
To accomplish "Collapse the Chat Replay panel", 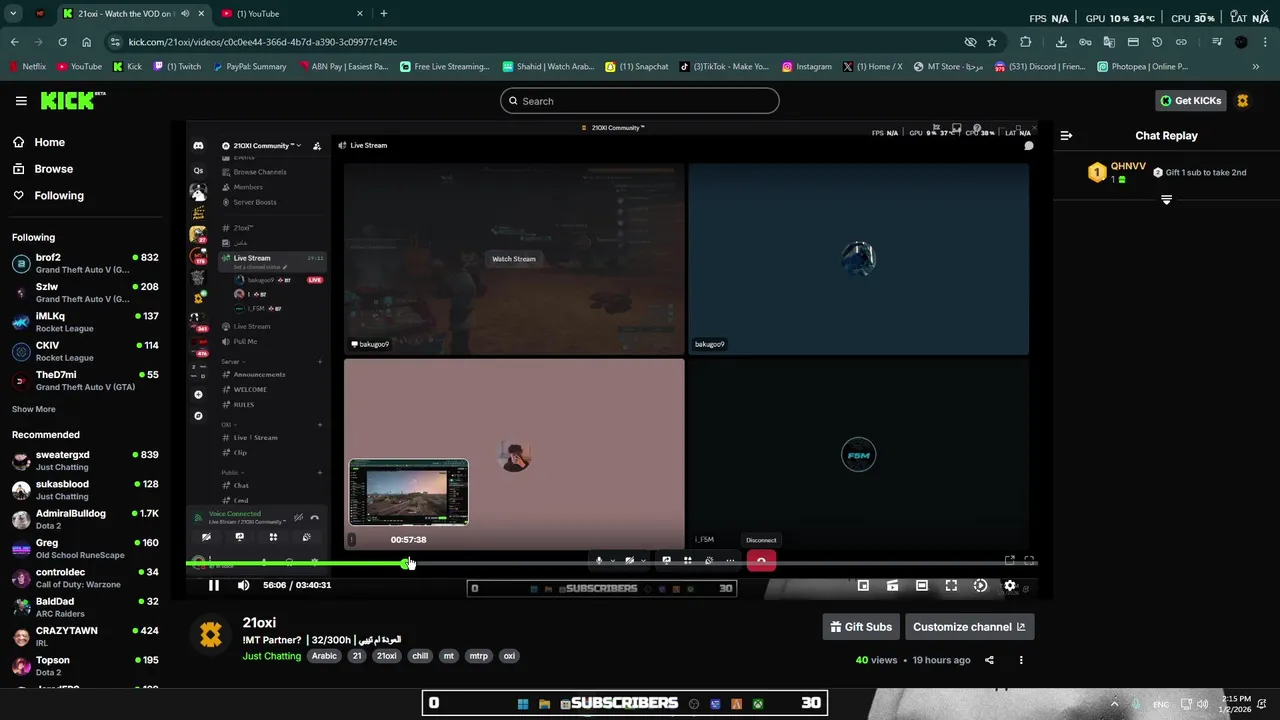I will point(1066,135).
